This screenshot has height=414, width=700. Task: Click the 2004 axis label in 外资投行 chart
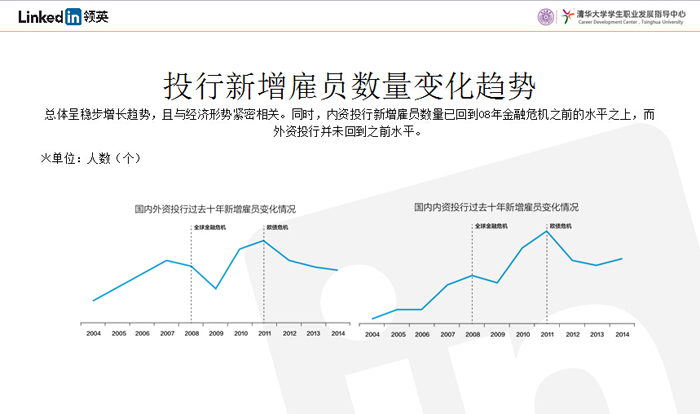click(x=93, y=332)
